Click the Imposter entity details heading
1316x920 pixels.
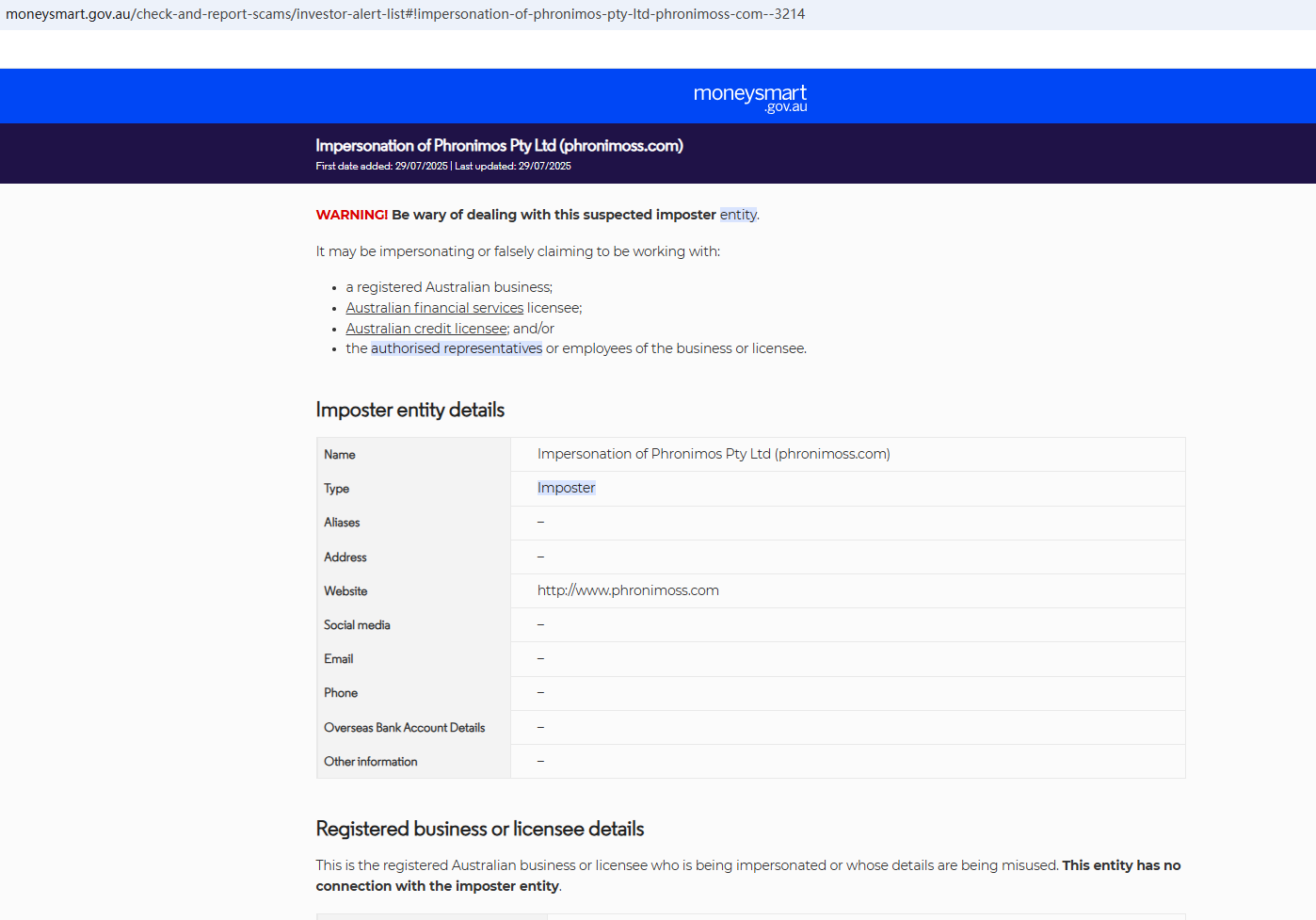point(410,410)
